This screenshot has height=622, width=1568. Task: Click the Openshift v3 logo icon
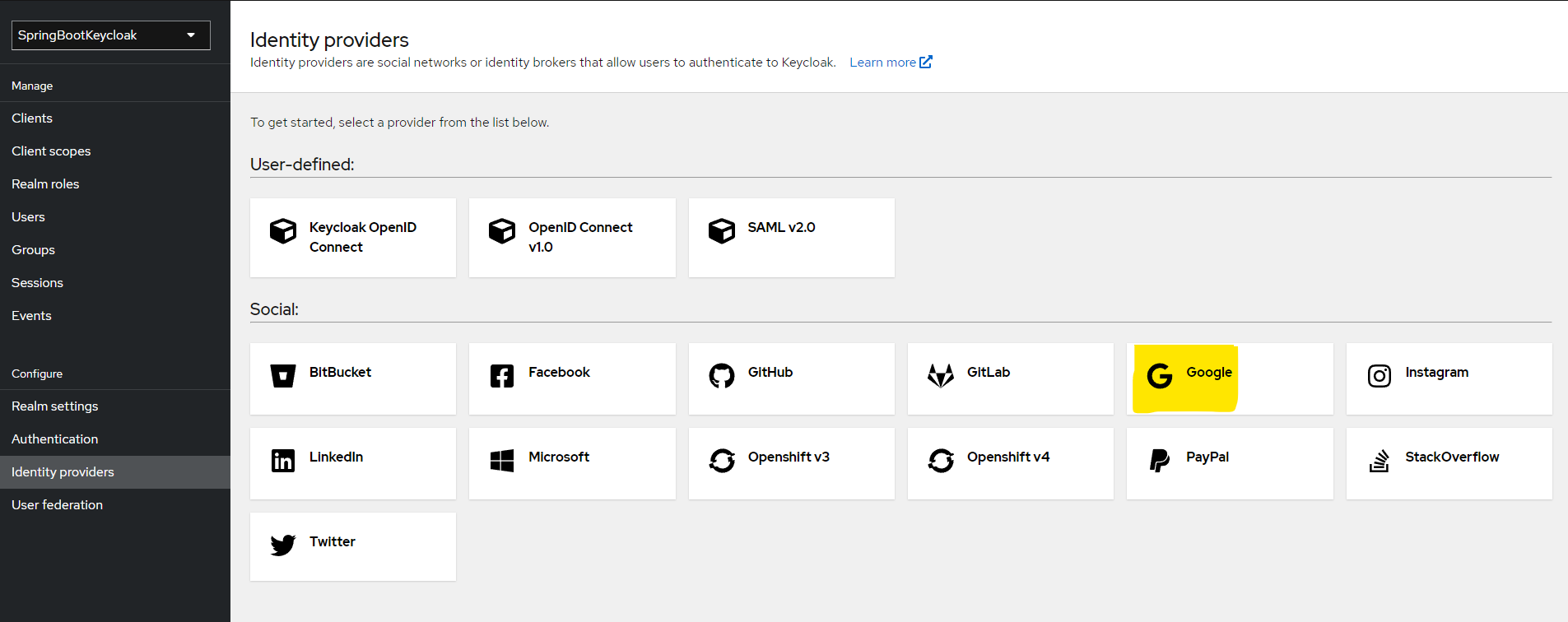tap(722, 461)
